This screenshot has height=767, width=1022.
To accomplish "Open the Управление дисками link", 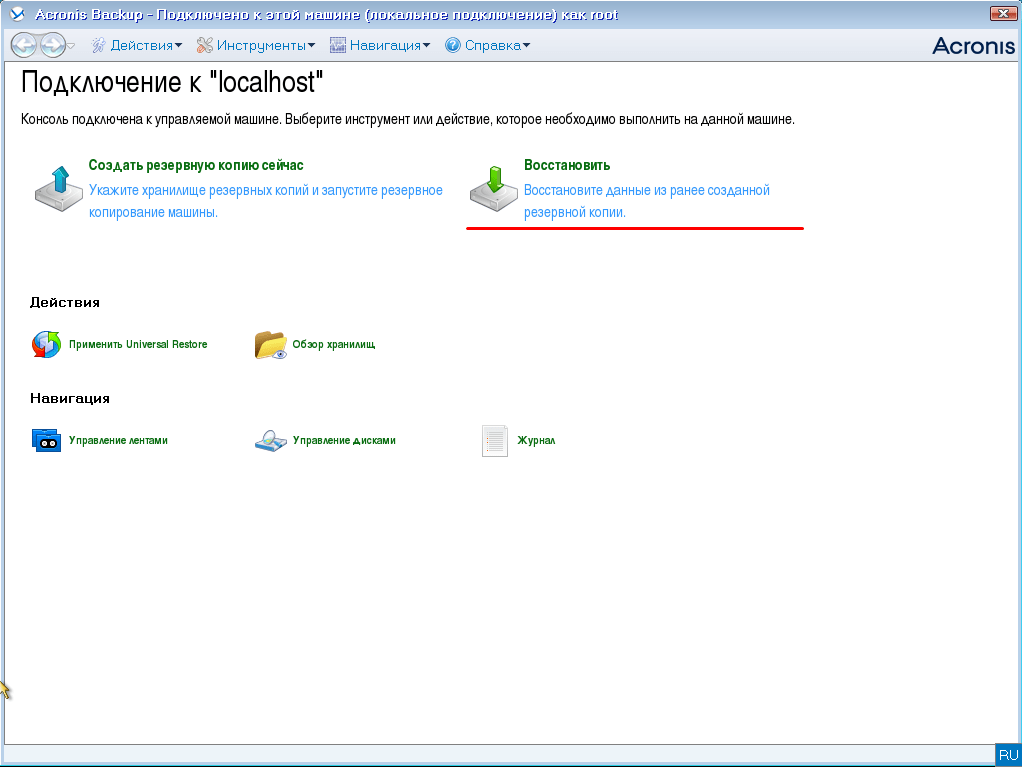I will pyautogui.click(x=344, y=440).
